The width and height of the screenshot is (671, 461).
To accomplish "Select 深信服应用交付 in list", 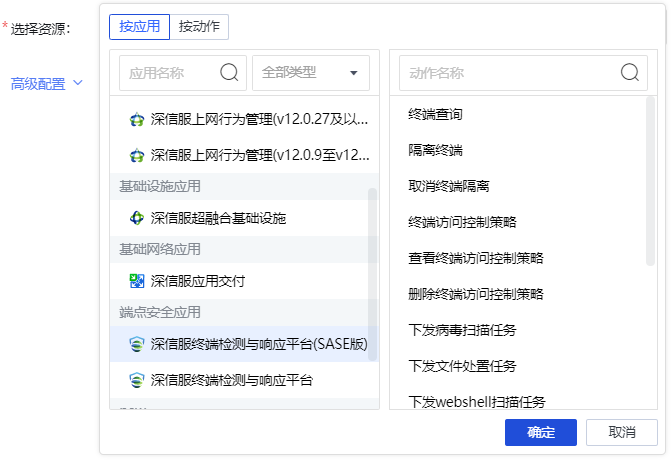I will (244, 281).
